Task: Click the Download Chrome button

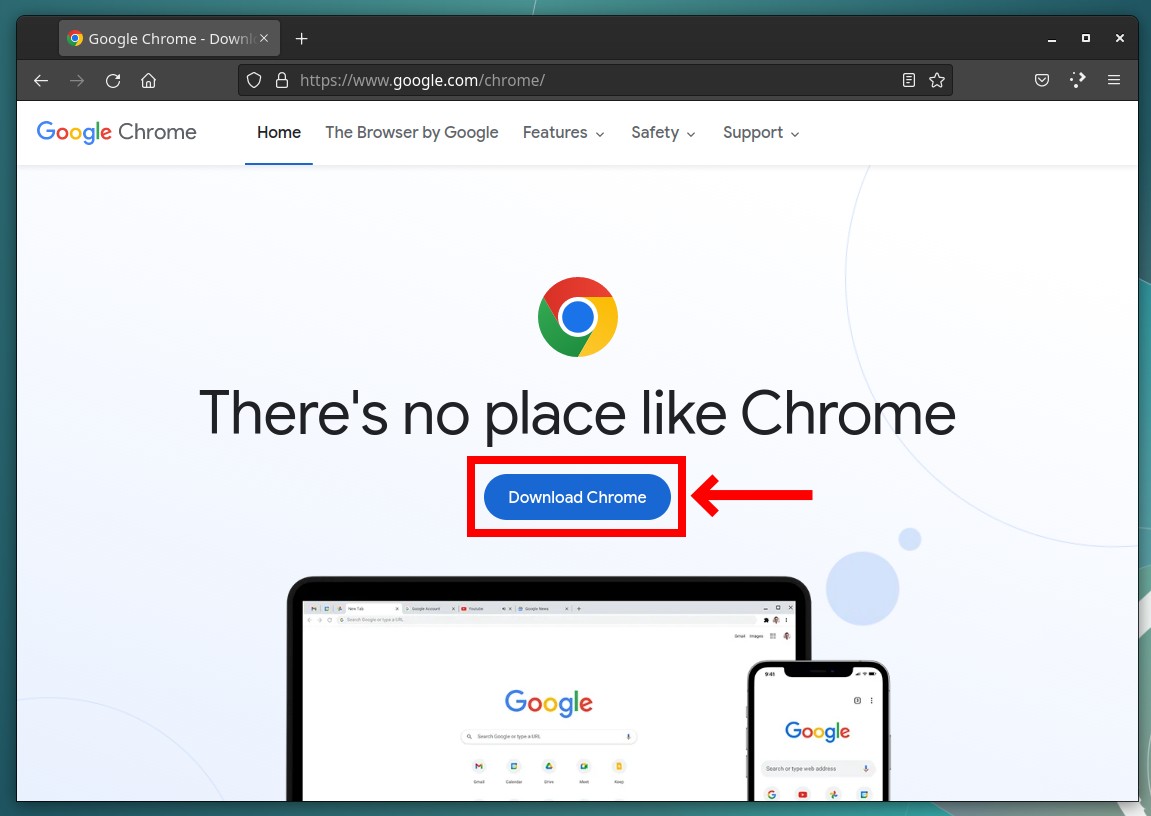Action: [x=577, y=498]
